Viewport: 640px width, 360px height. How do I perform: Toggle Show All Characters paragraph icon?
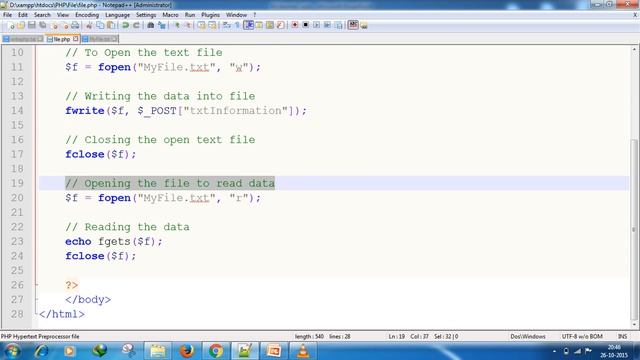point(237,25)
